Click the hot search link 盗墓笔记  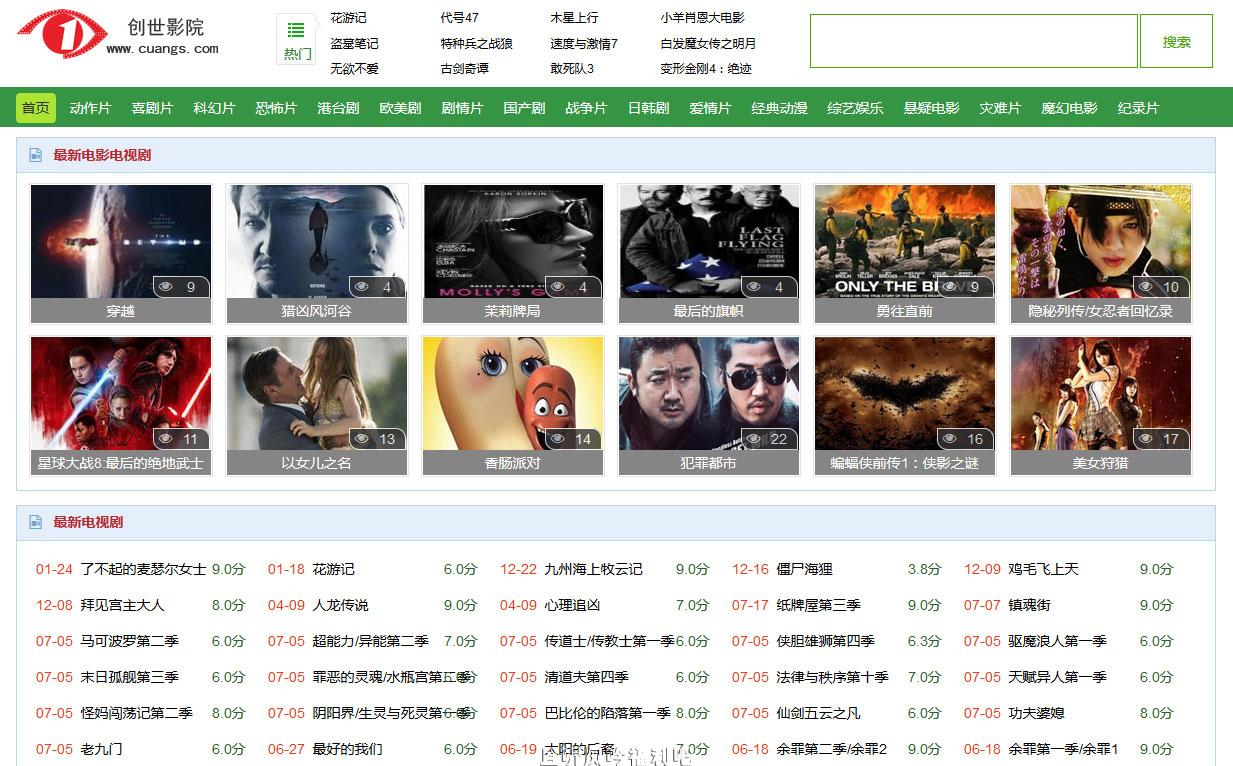[354, 43]
